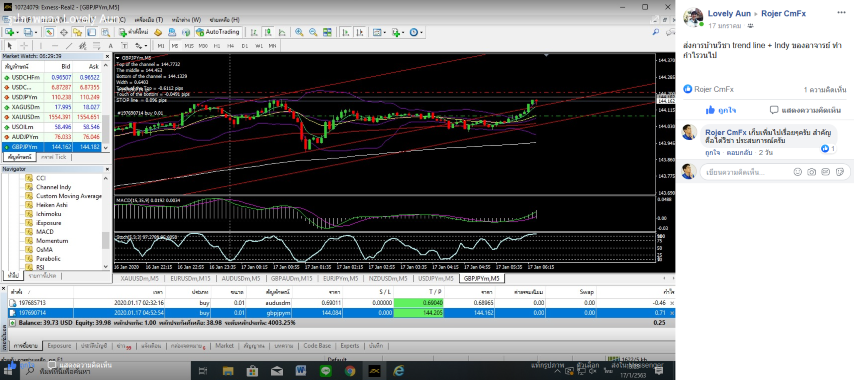Toggle the H1 timeframe button
This screenshot has width=854, height=380.
pos(216,46)
